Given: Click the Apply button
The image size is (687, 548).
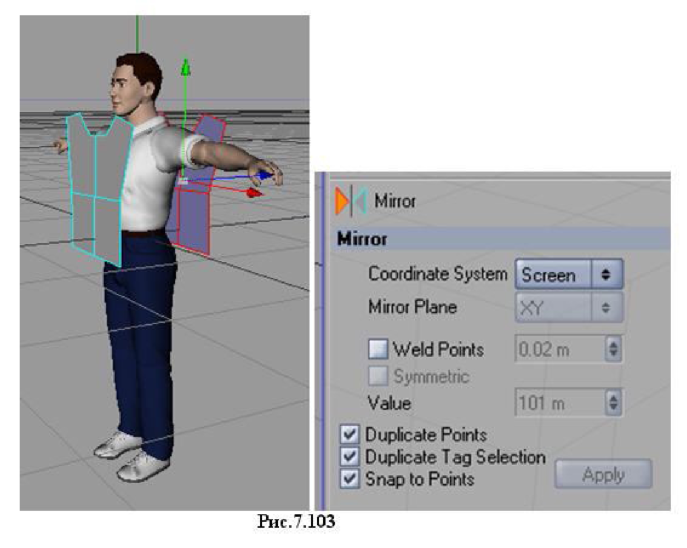Looking at the screenshot, I should [603, 474].
